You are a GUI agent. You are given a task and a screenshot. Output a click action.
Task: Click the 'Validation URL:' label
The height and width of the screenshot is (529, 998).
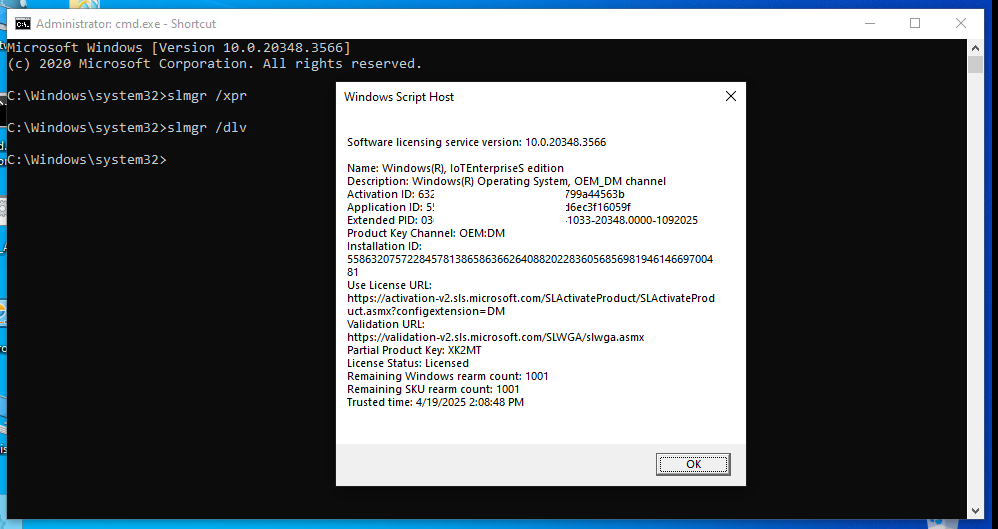click(386, 324)
